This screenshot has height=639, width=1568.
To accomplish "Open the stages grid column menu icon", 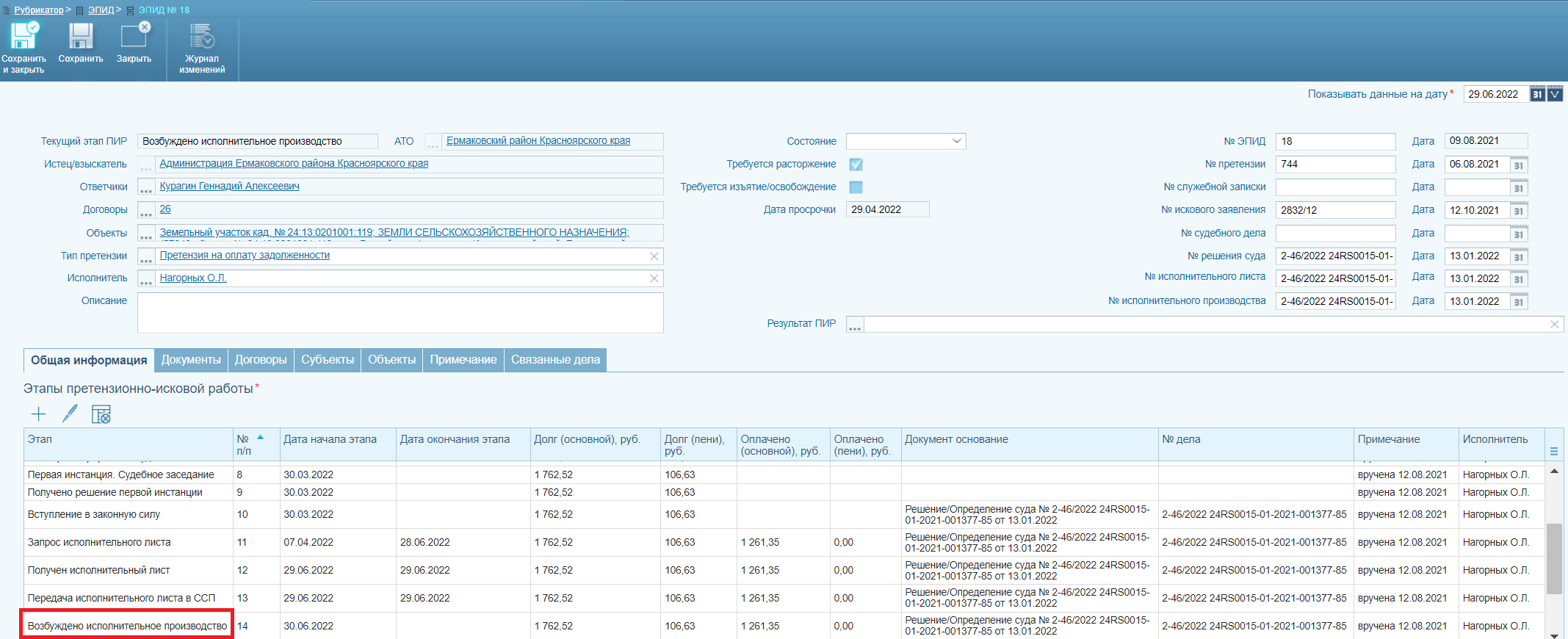I will click(1554, 451).
